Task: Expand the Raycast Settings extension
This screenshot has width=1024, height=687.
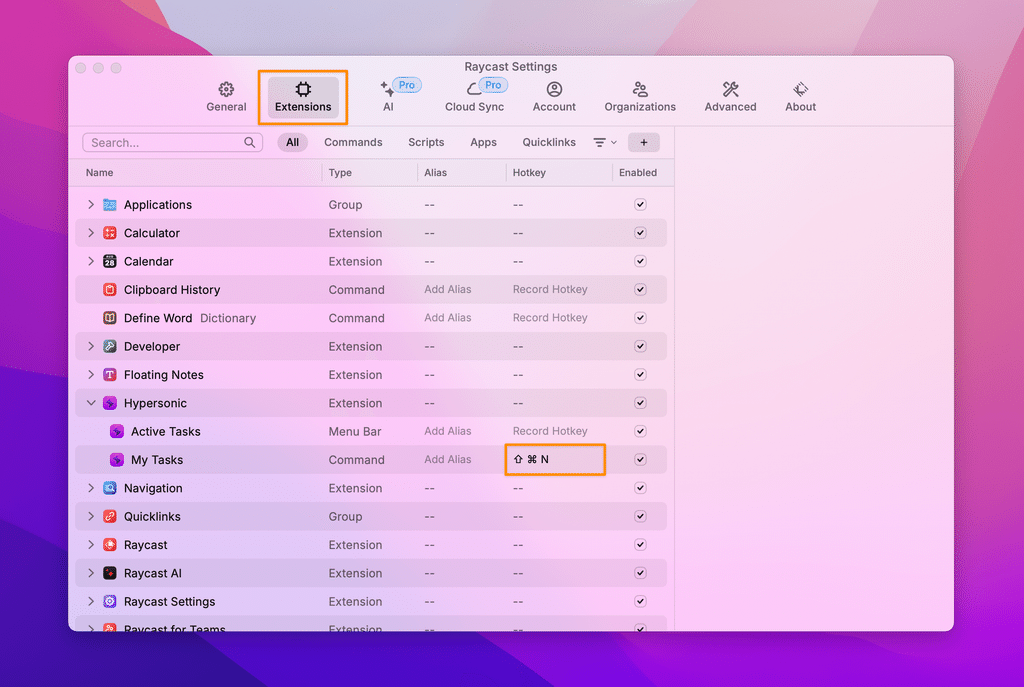Action: point(91,601)
